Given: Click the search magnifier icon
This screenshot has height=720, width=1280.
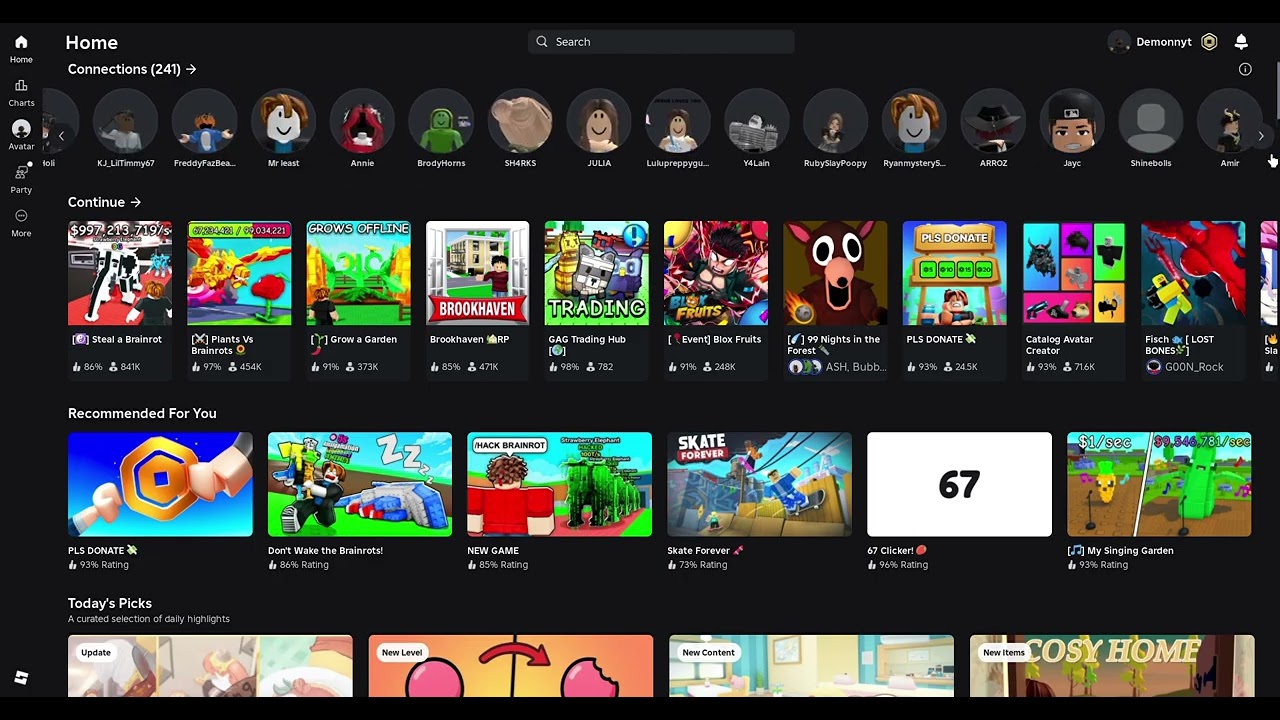Looking at the screenshot, I should (542, 42).
